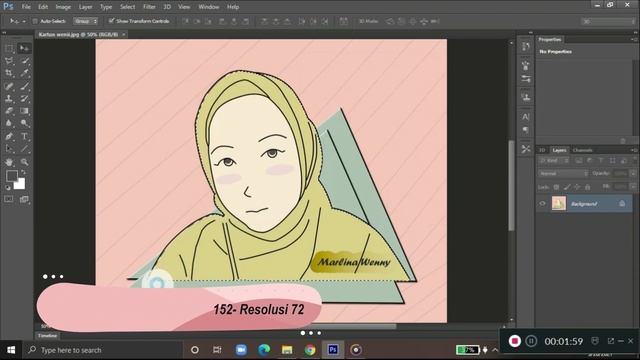Pause the screen recording

531,341
